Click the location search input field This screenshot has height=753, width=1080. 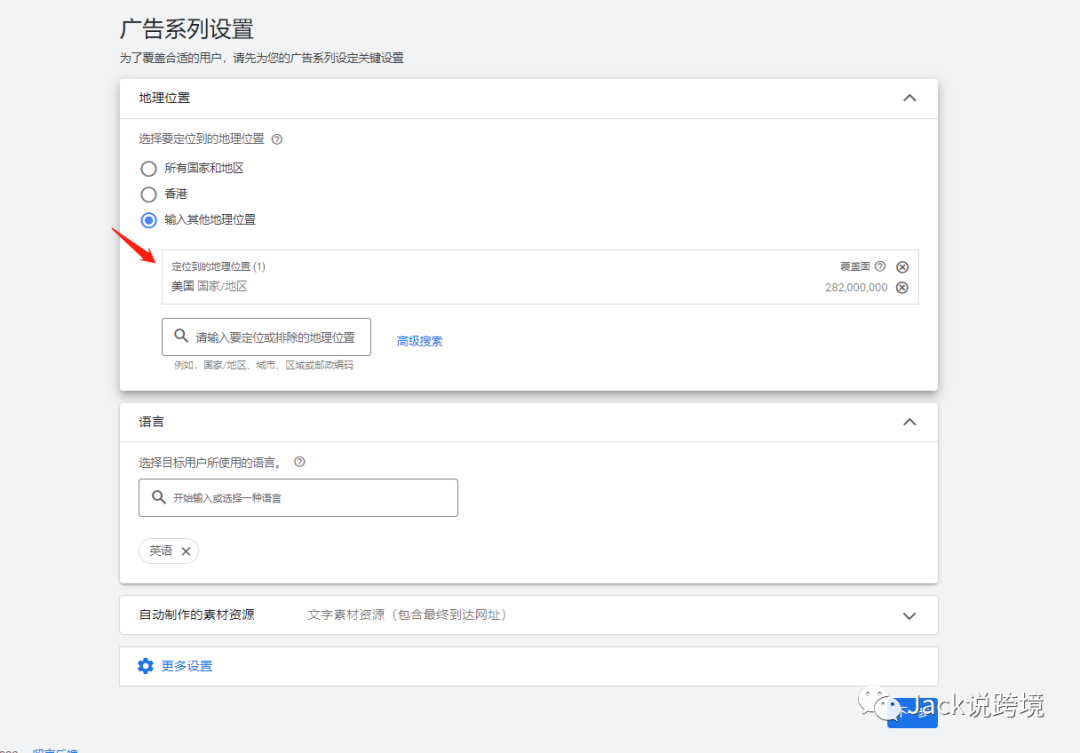tap(266, 337)
